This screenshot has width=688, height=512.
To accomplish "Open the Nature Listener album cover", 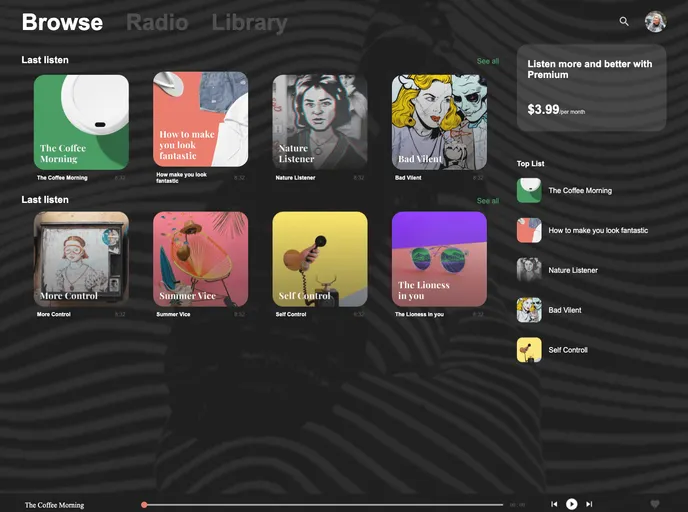I will (320, 122).
